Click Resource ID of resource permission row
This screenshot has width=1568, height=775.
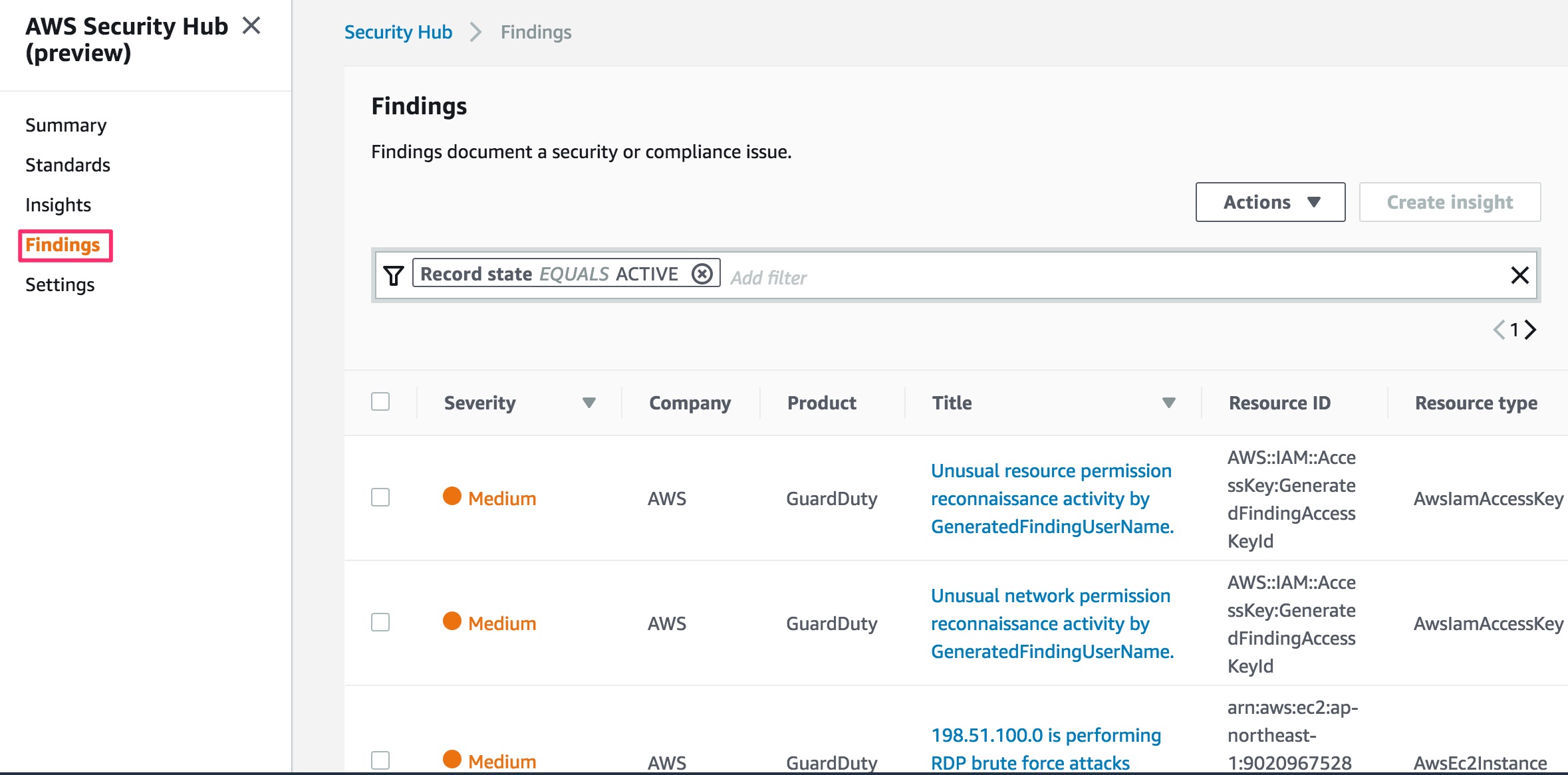click(1291, 498)
